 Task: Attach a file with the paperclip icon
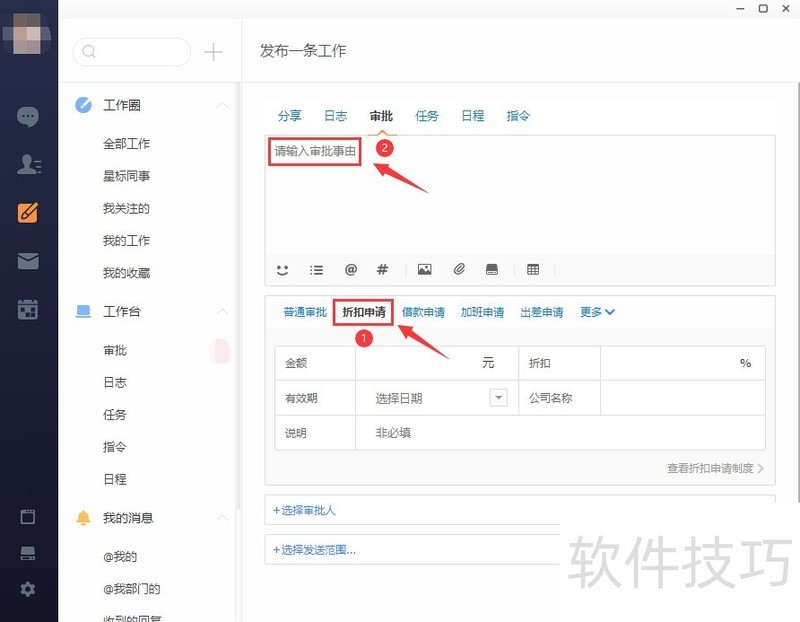click(459, 269)
